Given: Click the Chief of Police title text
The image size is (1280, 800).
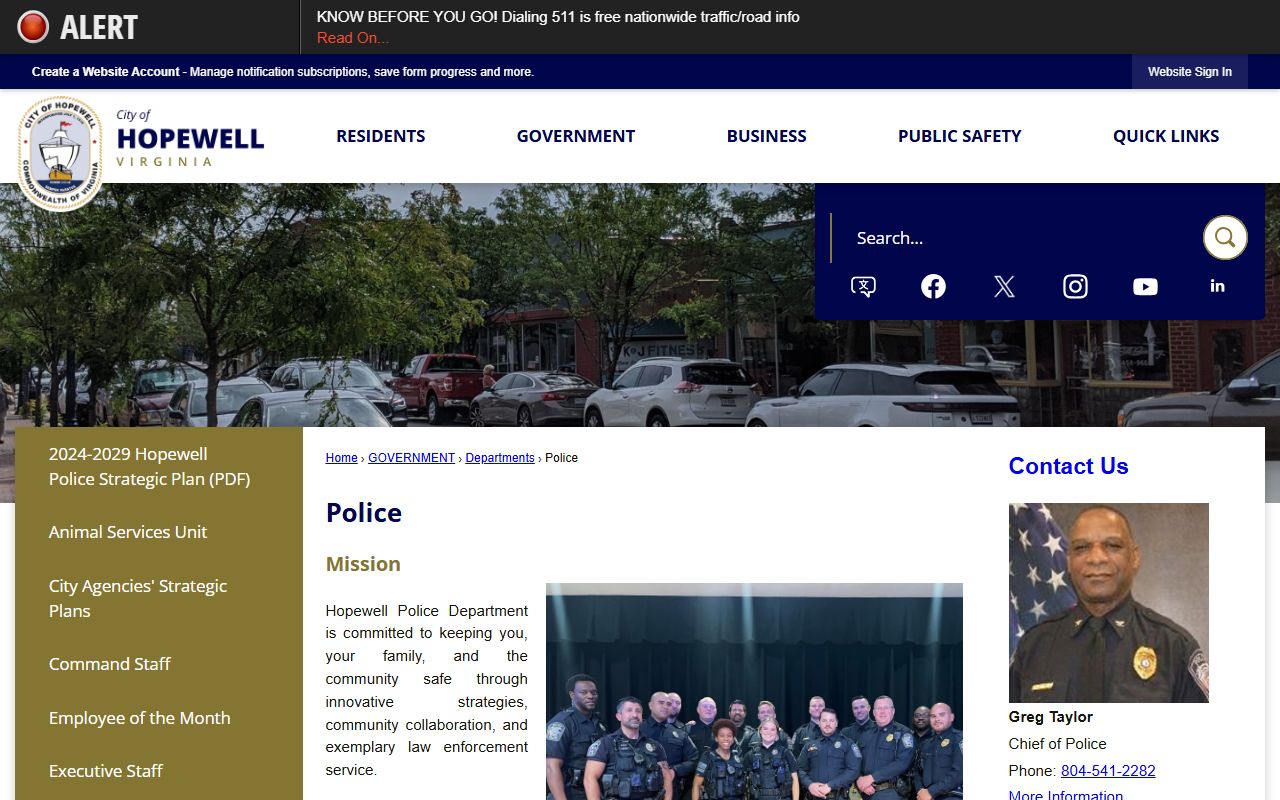Looking at the screenshot, I should 1058,744.
